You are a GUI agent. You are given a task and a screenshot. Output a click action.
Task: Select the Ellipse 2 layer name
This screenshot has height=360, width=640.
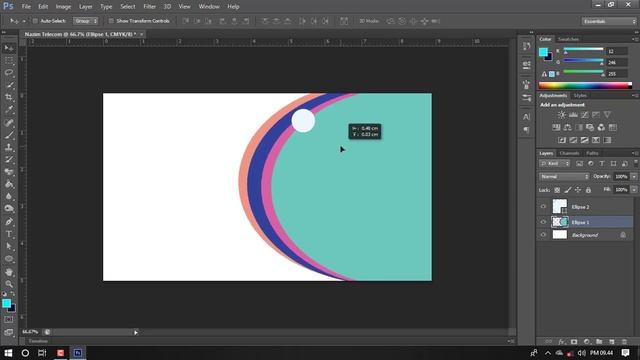580,207
